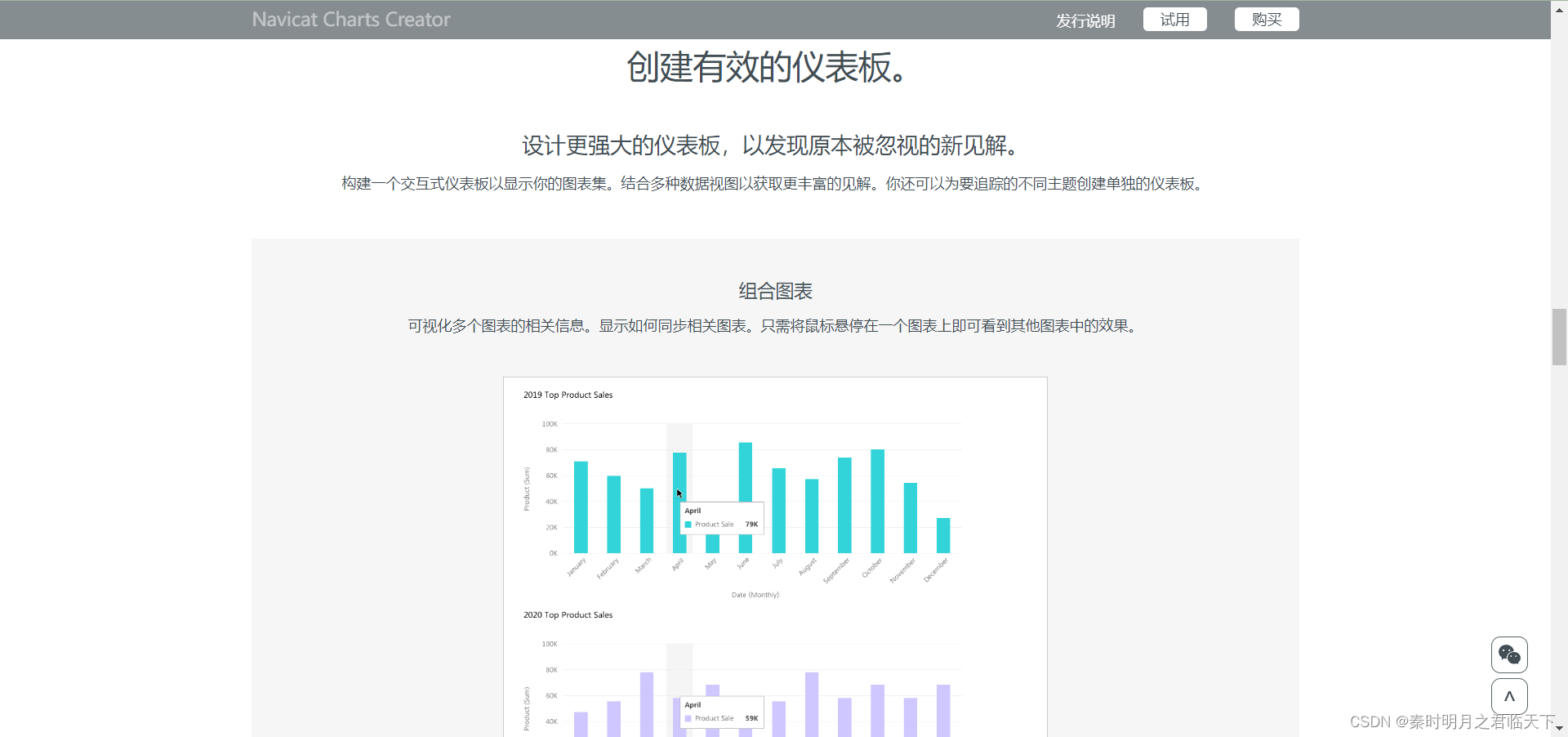Click the 'September' x-axis label
1568x737 pixels.
[x=836, y=570]
